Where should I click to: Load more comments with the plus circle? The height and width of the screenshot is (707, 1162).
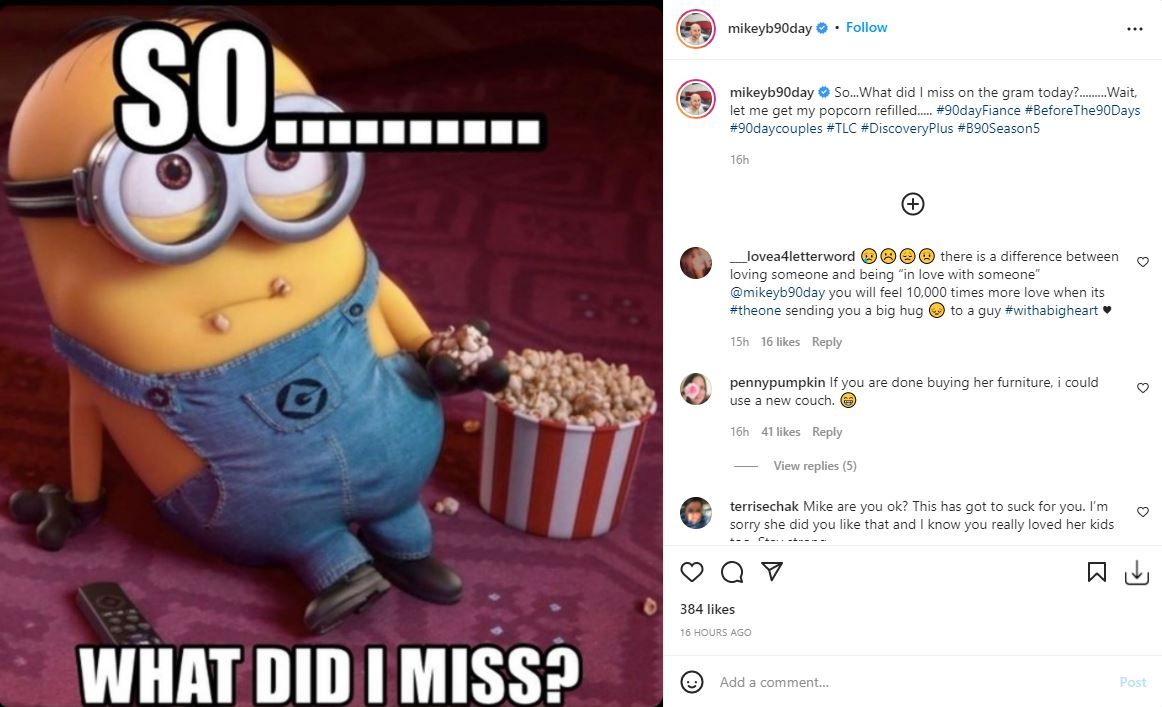click(x=913, y=204)
